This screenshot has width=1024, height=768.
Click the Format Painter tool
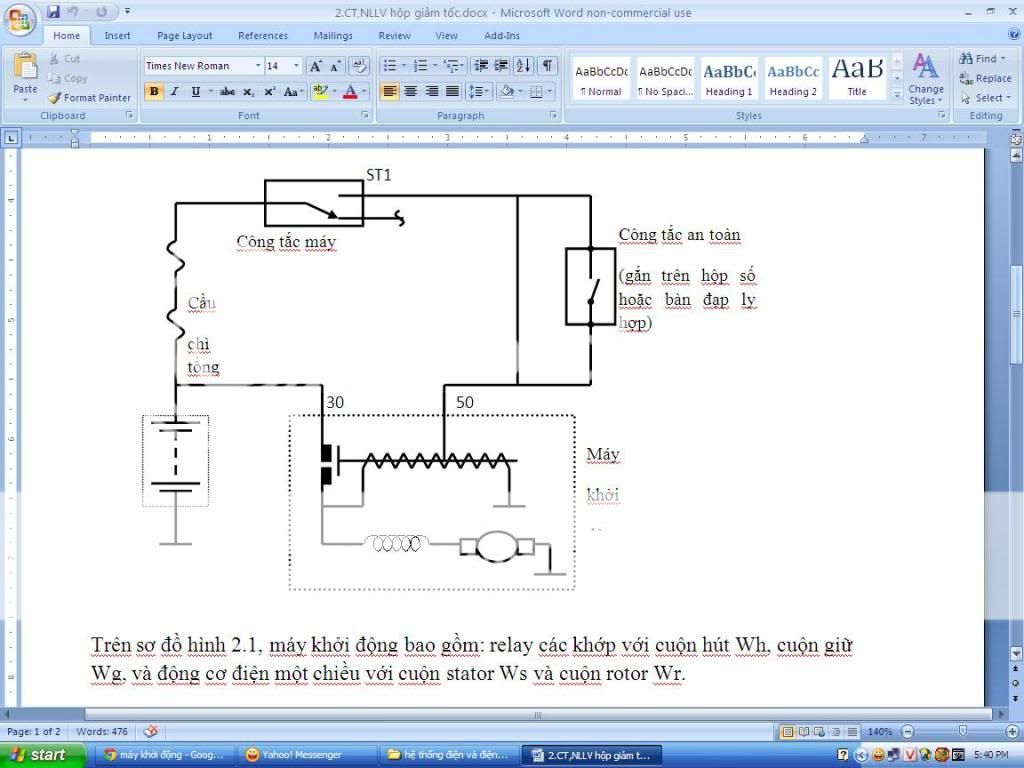pos(89,98)
